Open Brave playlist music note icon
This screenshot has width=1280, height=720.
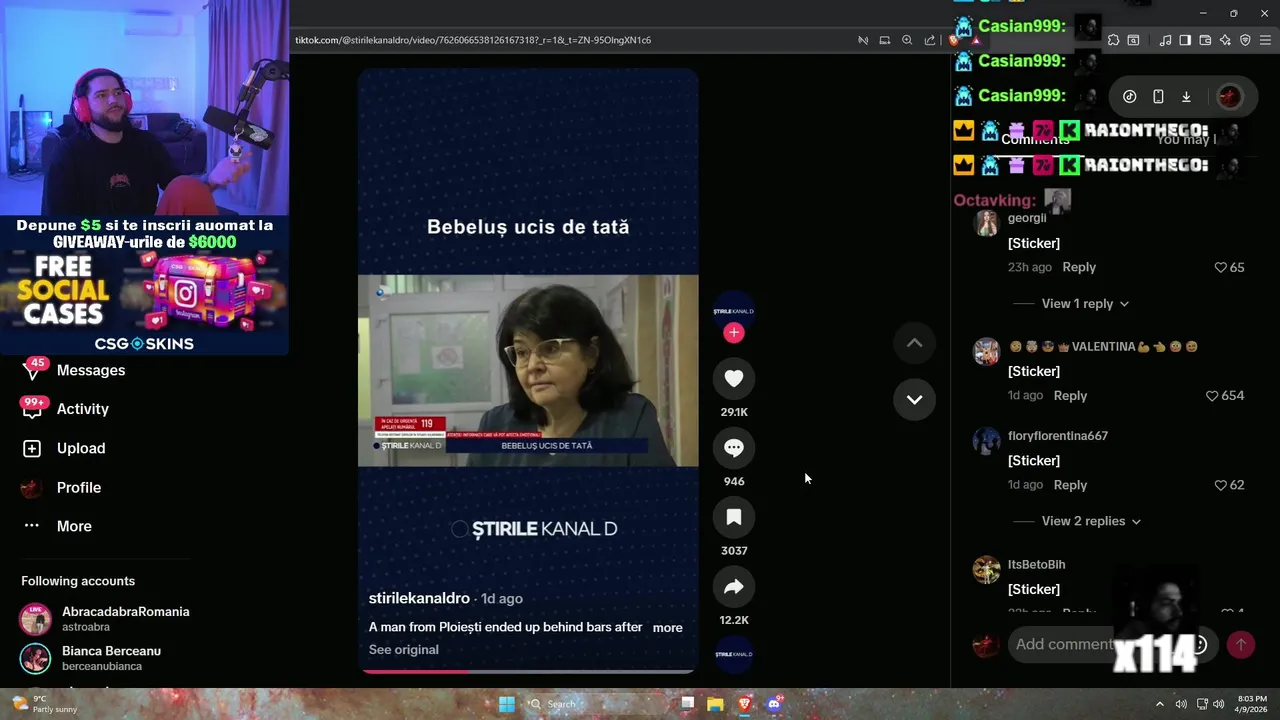pos(1165,40)
